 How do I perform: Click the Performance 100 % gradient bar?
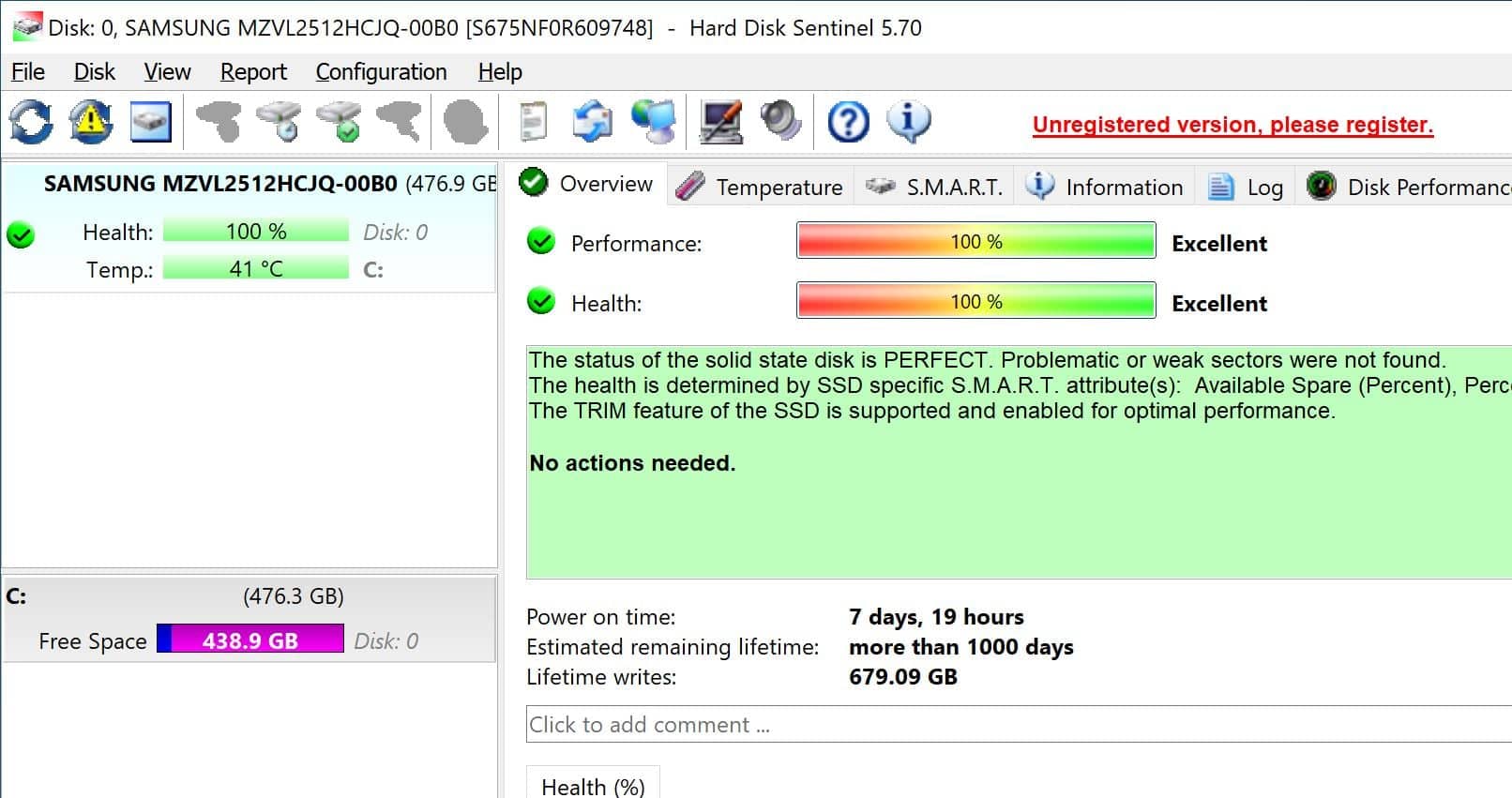(975, 241)
